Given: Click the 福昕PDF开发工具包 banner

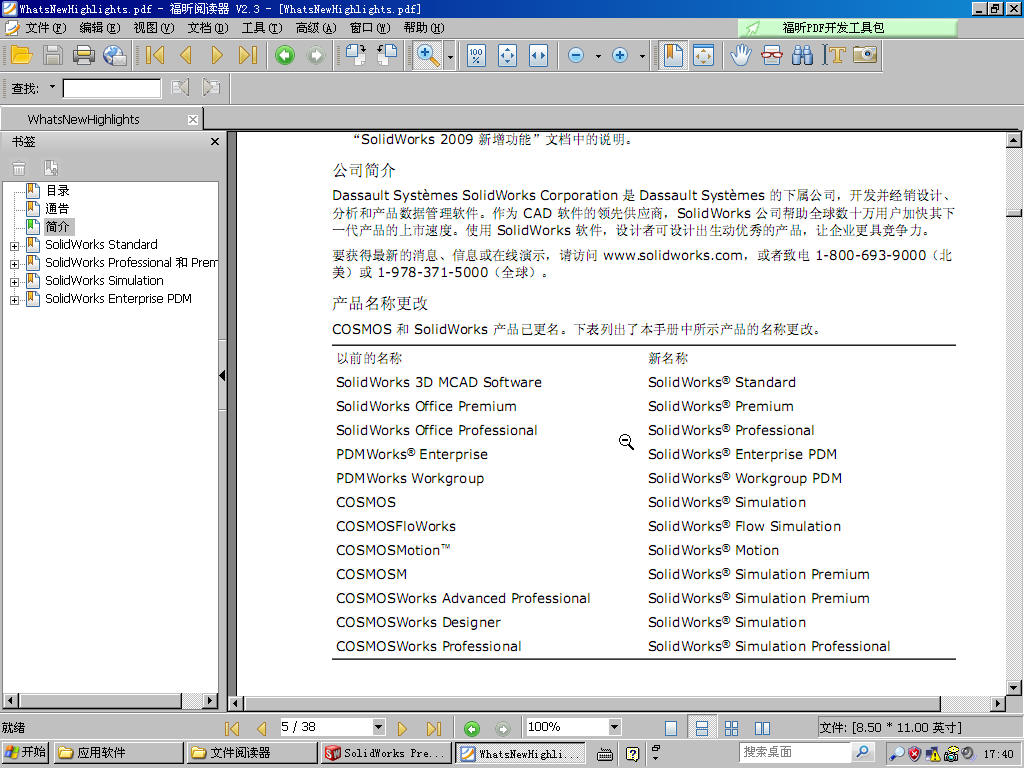Looking at the screenshot, I should (x=847, y=27).
